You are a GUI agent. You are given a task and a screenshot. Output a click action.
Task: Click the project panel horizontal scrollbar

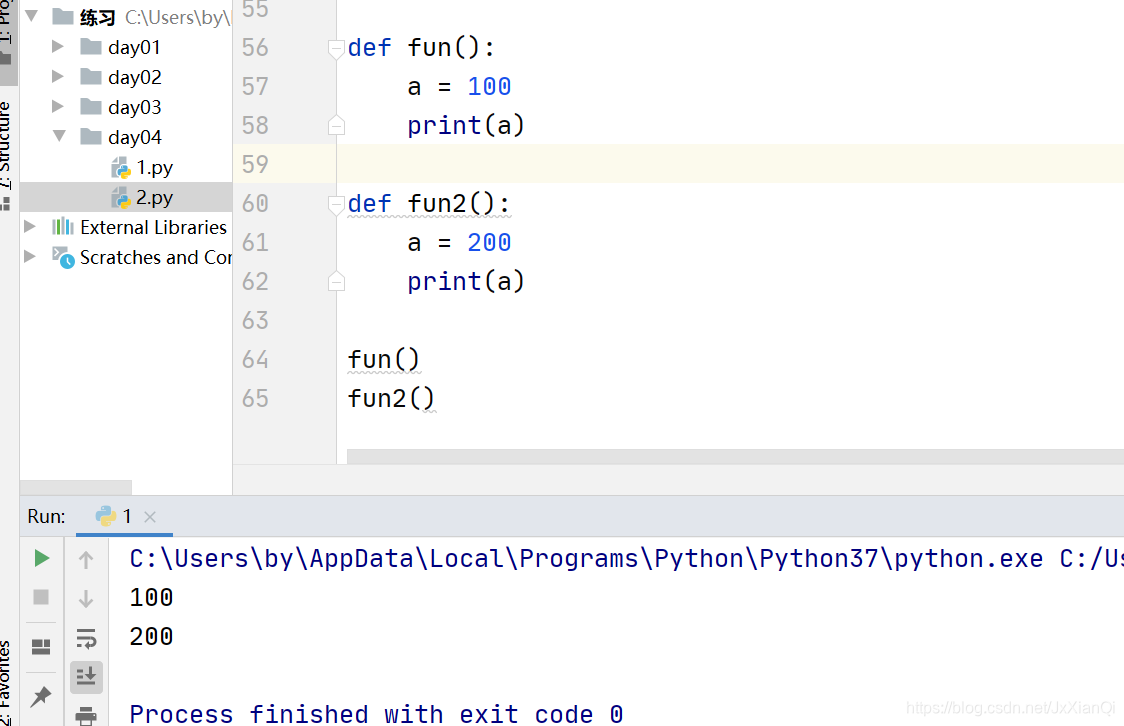[x=76, y=487]
